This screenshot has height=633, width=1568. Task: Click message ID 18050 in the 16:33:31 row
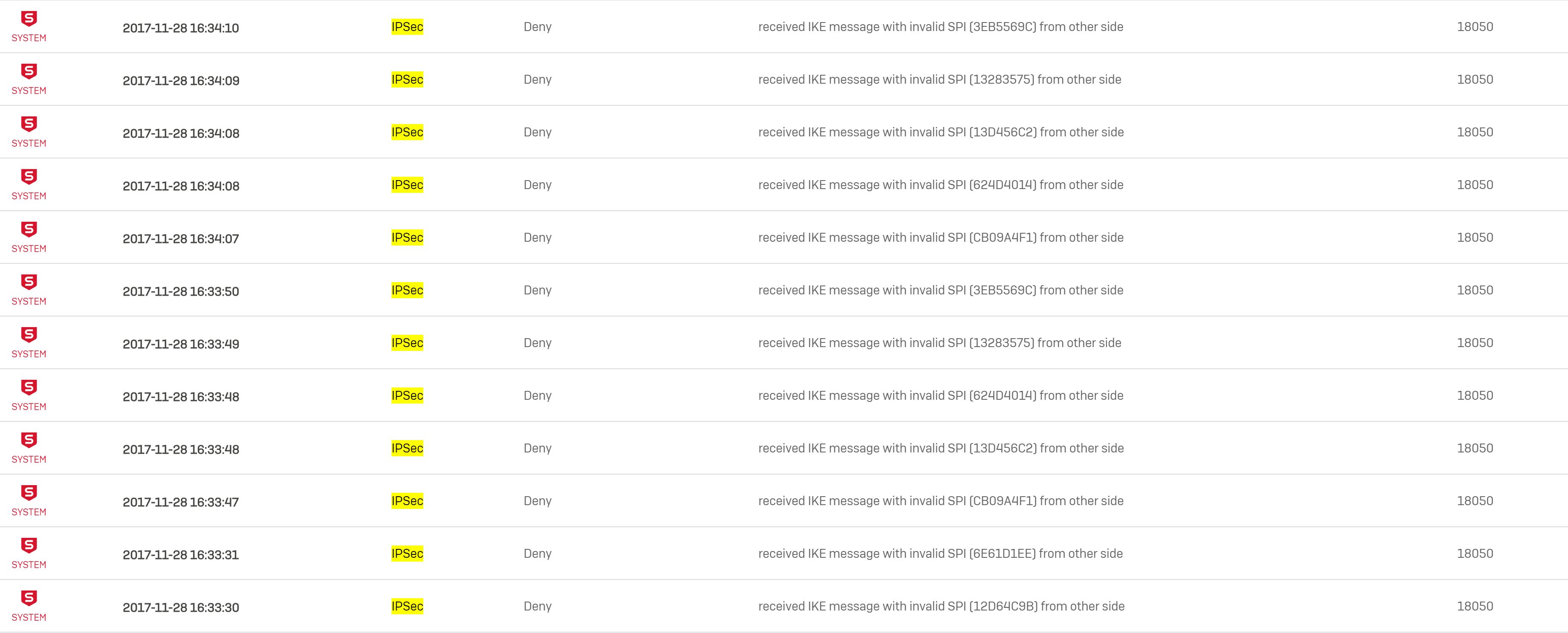pos(1475,554)
